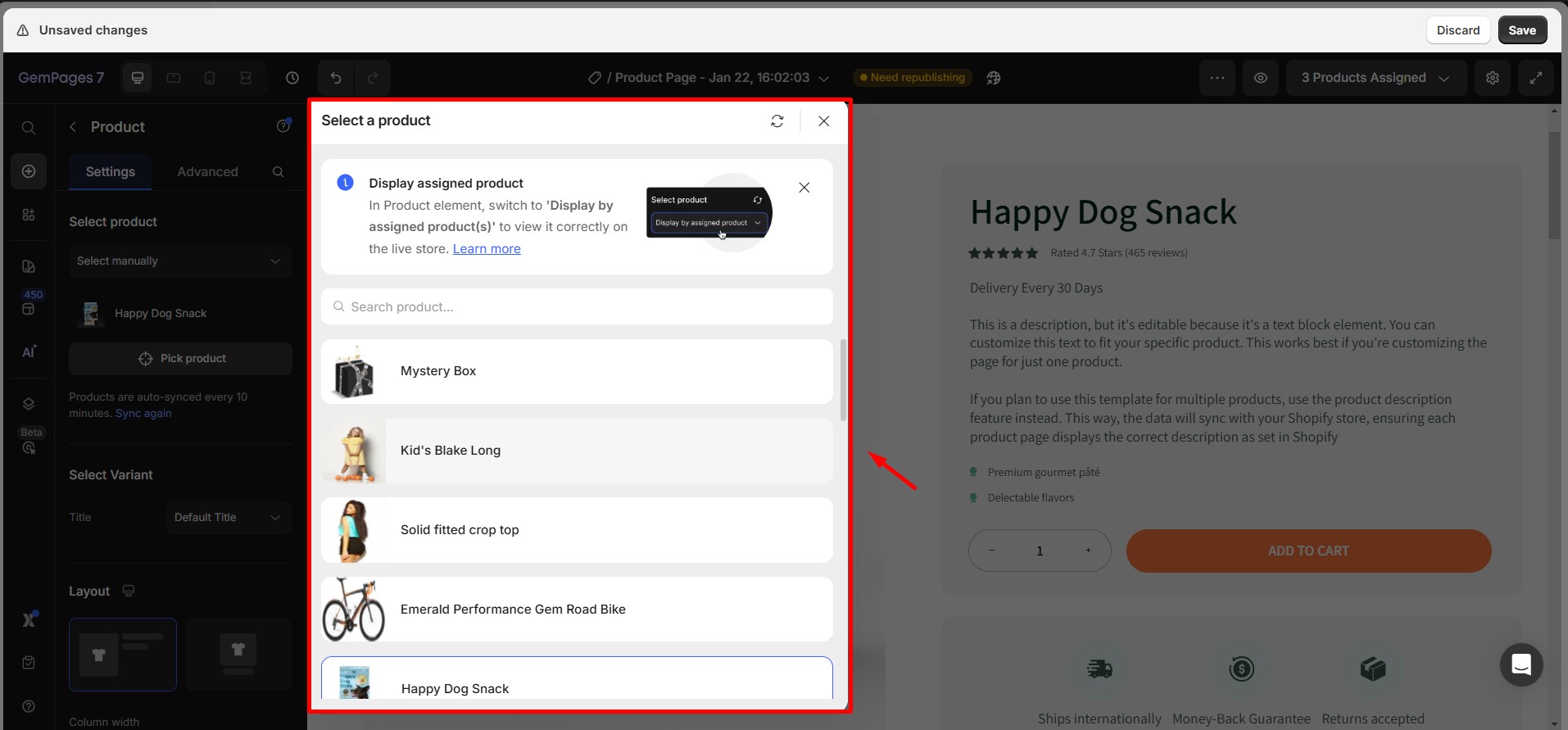Viewport: 1568px width, 730px height.
Task: Open the Select manually dropdown
Action: [x=180, y=261]
